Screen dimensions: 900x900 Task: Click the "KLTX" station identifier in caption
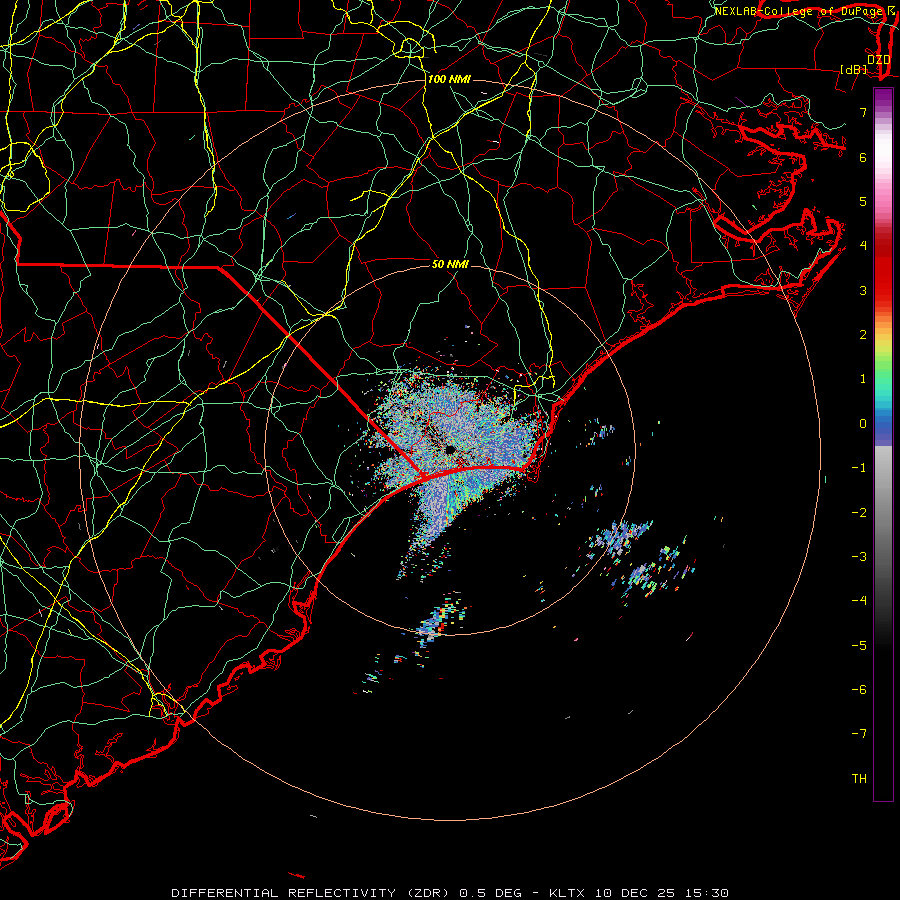point(567,893)
